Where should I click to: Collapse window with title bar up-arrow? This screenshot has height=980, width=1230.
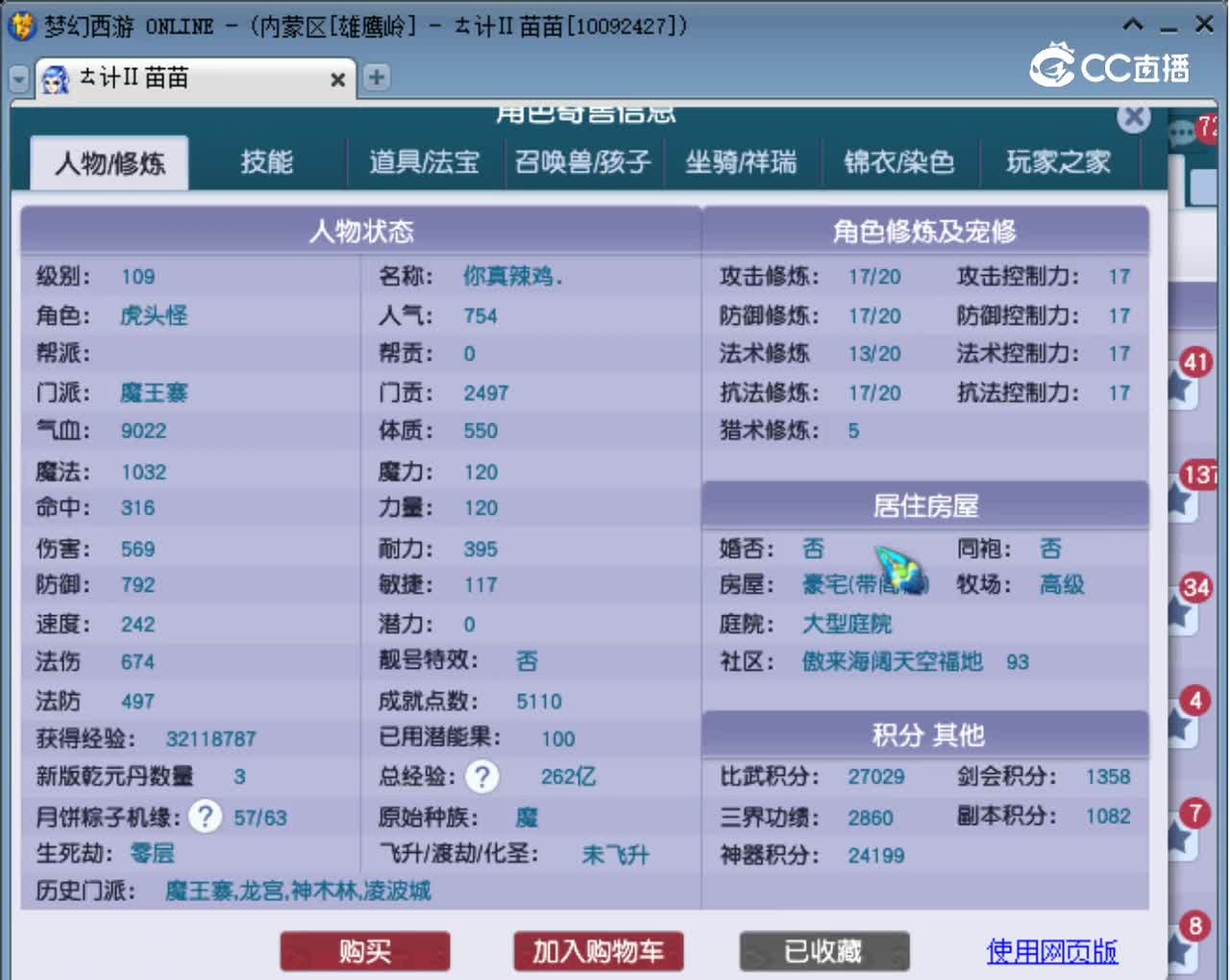click(x=1134, y=25)
